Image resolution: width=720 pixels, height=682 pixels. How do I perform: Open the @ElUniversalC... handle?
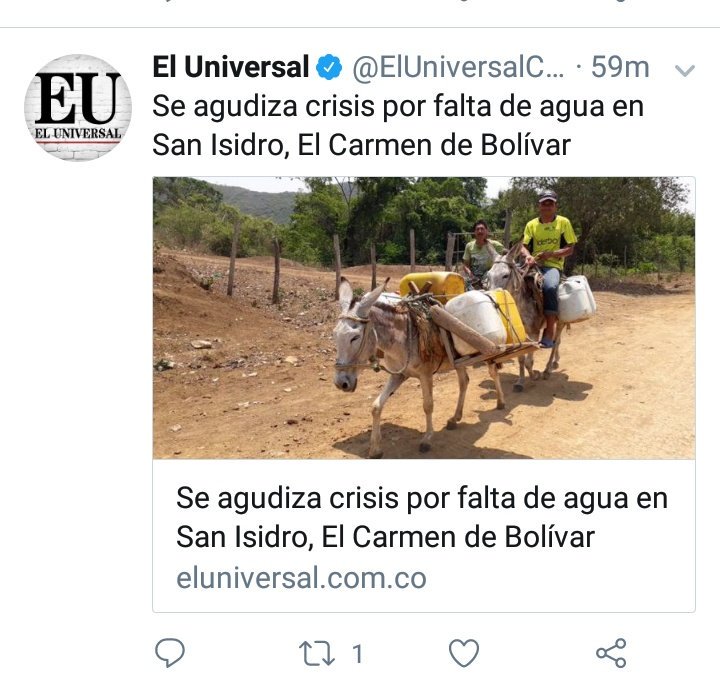(458, 68)
